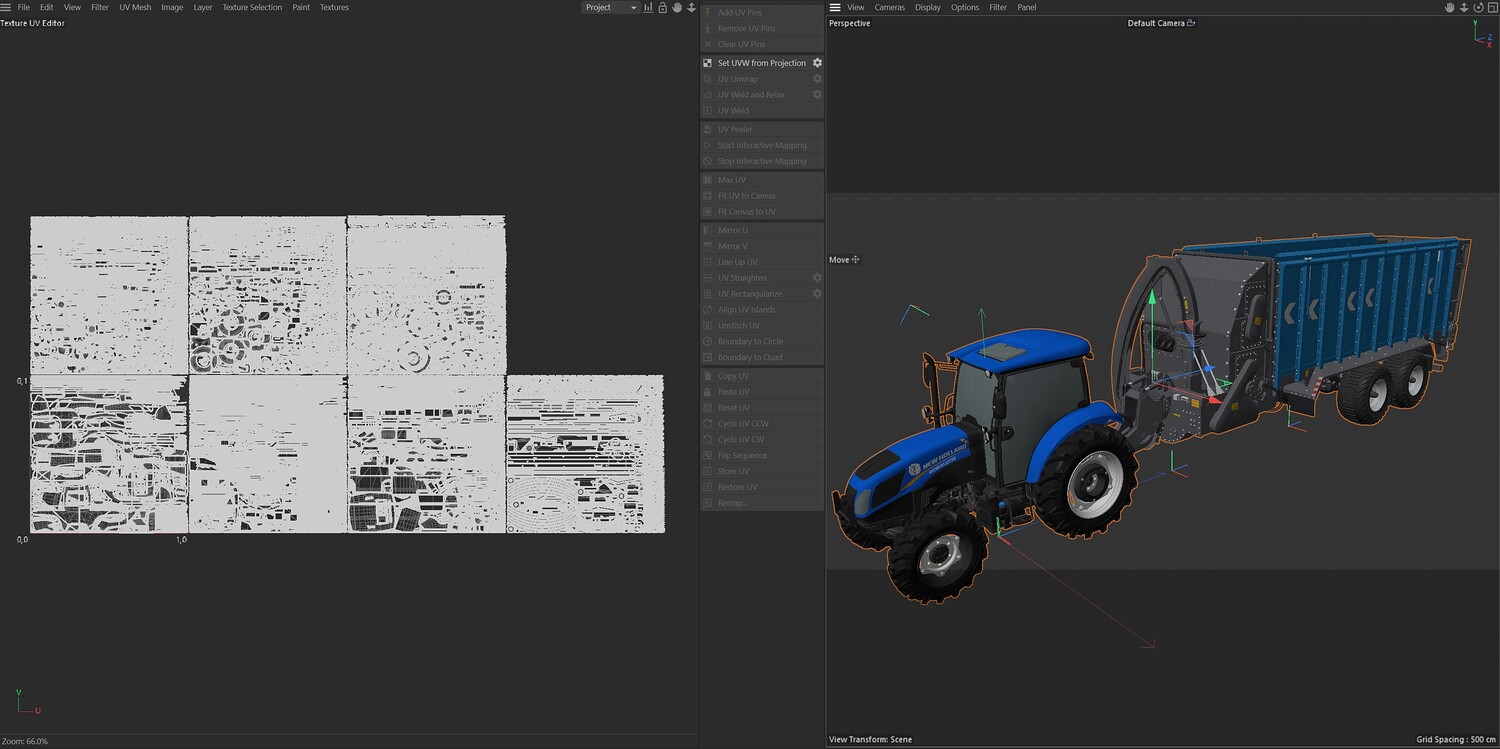Screen dimensions: 1500x749
Task: Click Fit UV to Canvas
Action: click(762, 196)
